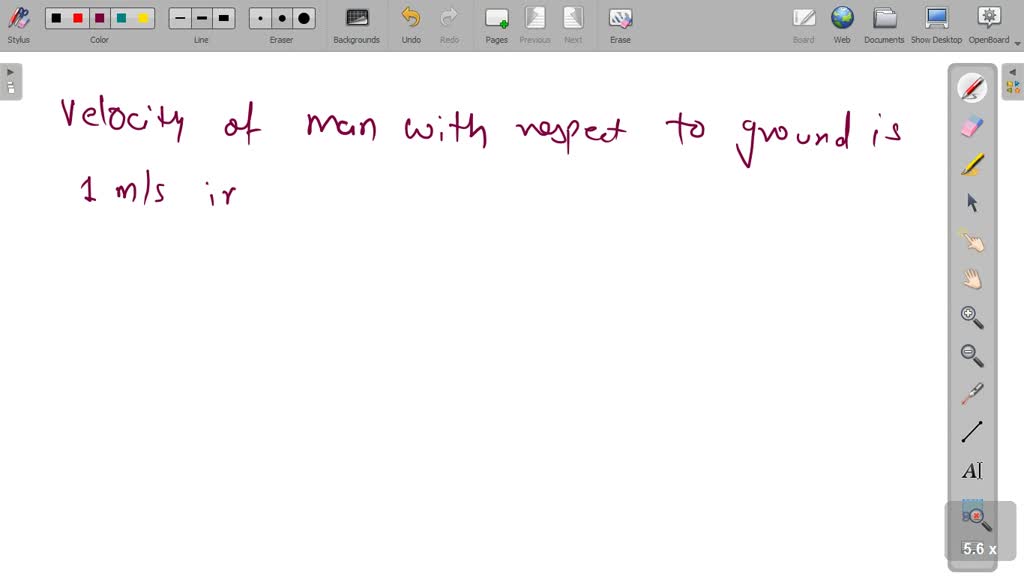Image resolution: width=1024 pixels, height=576 pixels.
Task: Click the zoom in magnifier tool
Action: [972, 317]
